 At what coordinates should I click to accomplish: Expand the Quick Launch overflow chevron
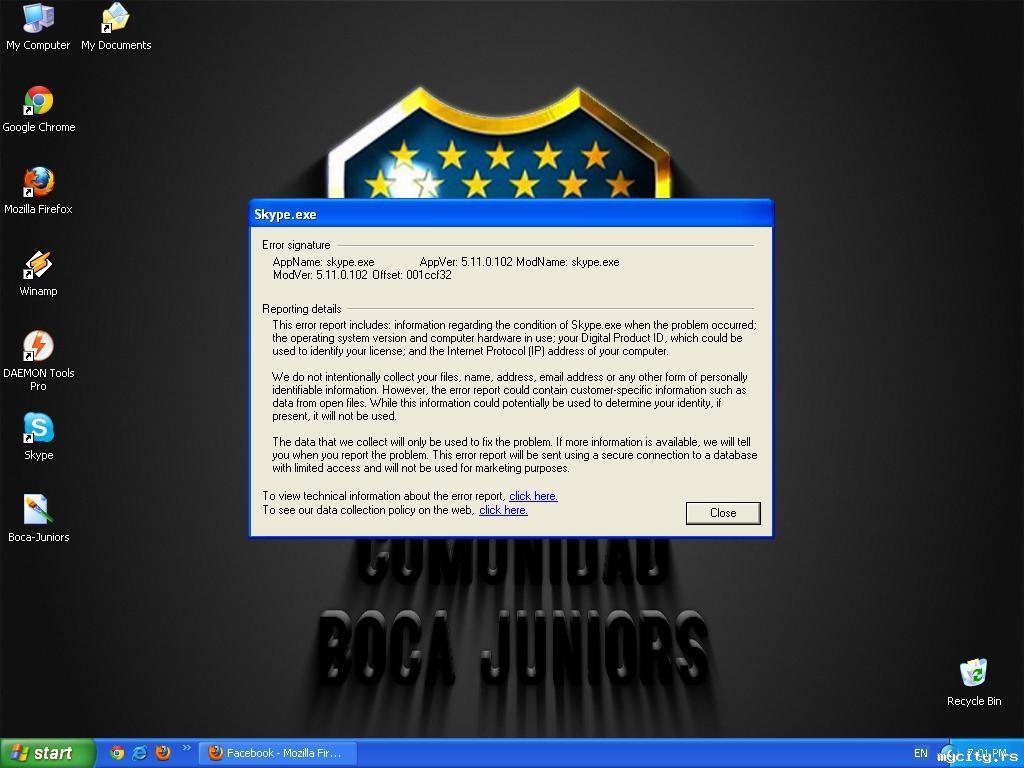(x=187, y=748)
